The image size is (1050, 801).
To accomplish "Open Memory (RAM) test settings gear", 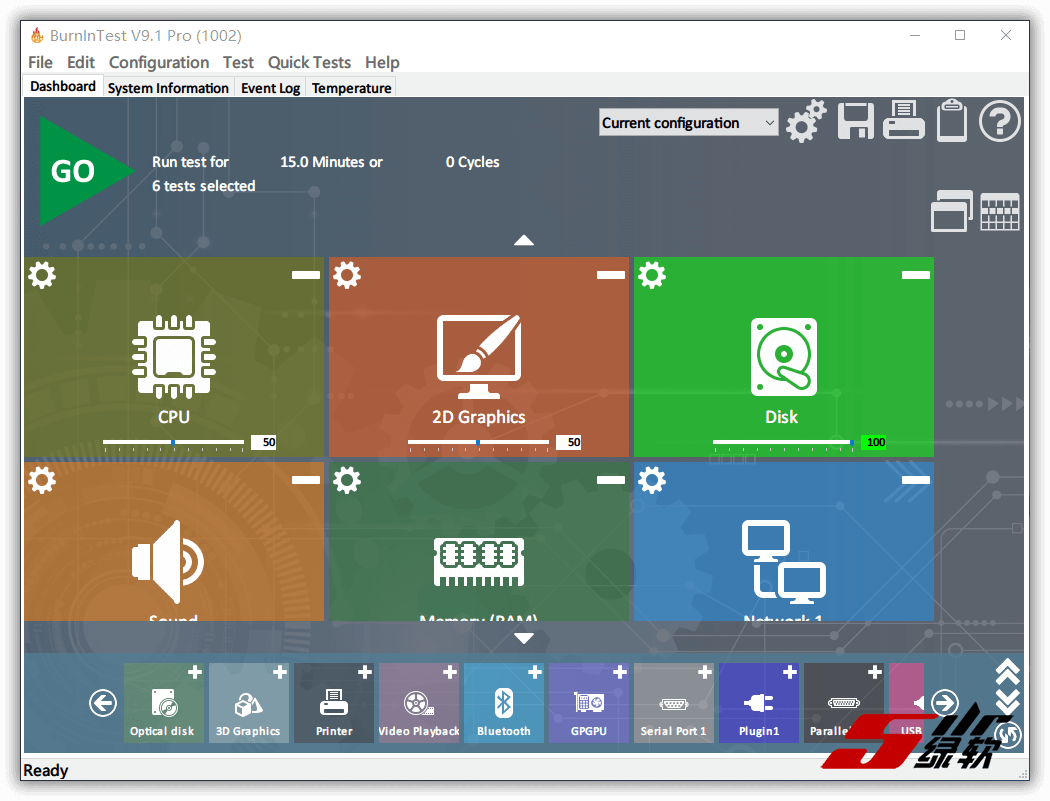I will point(347,480).
